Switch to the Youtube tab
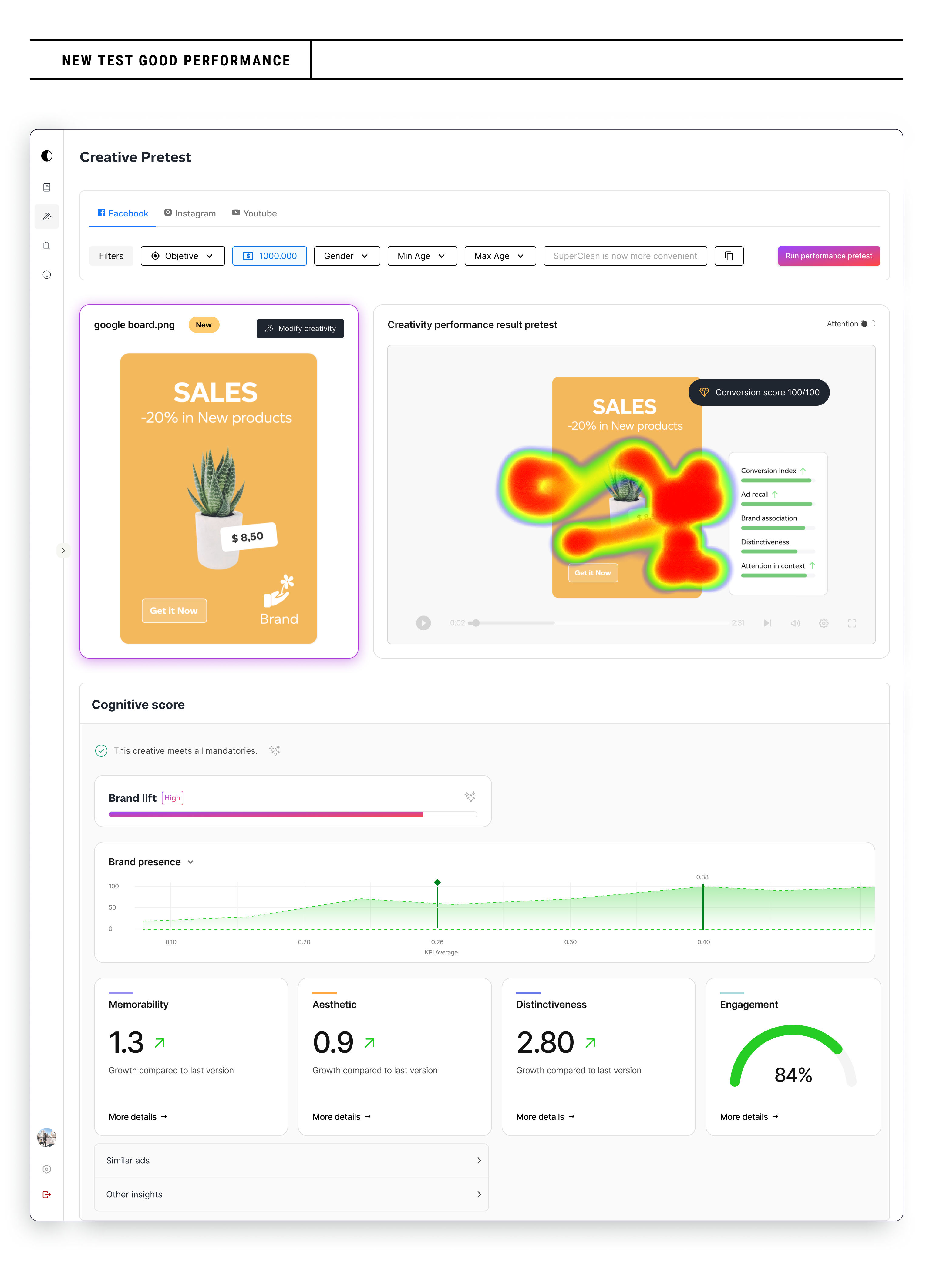Image resolution: width=933 pixels, height=1288 pixels. (254, 213)
